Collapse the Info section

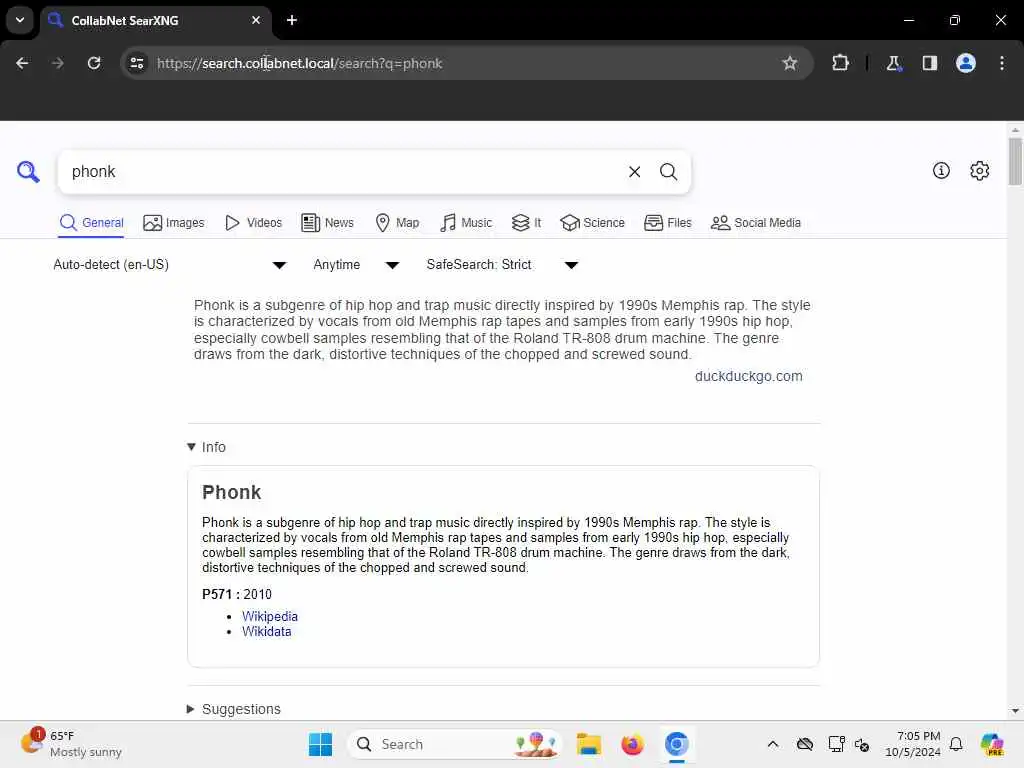coord(206,447)
